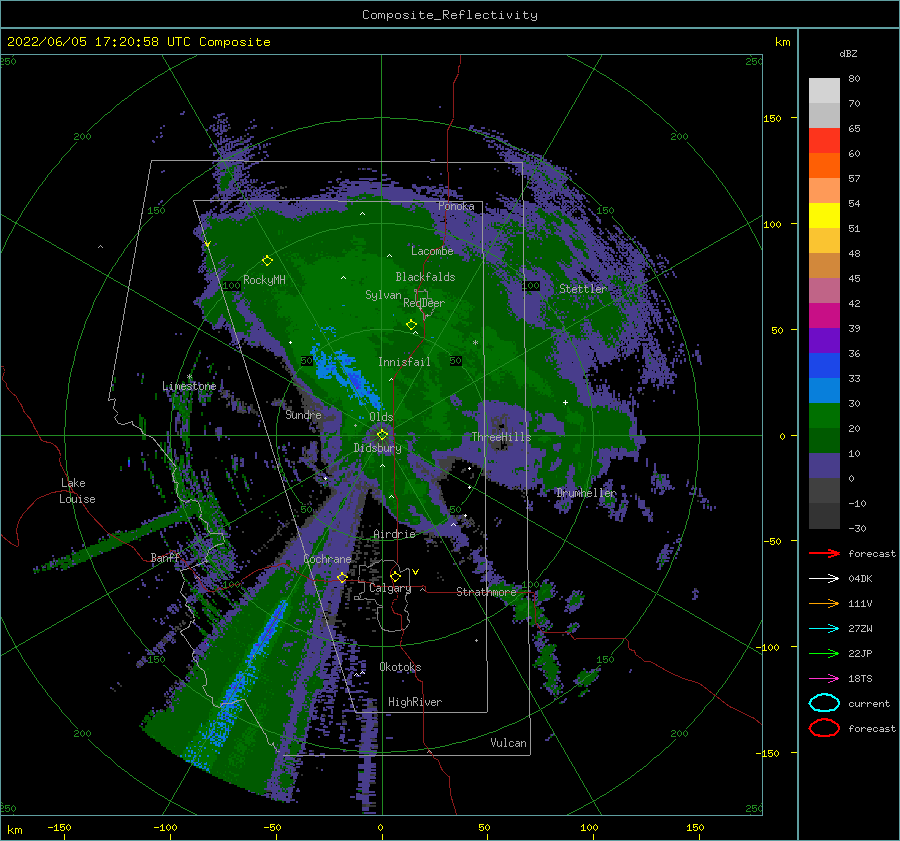Select the orange 111V arrow icon
This screenshot has width=900, height=841.
pos(824,603)
